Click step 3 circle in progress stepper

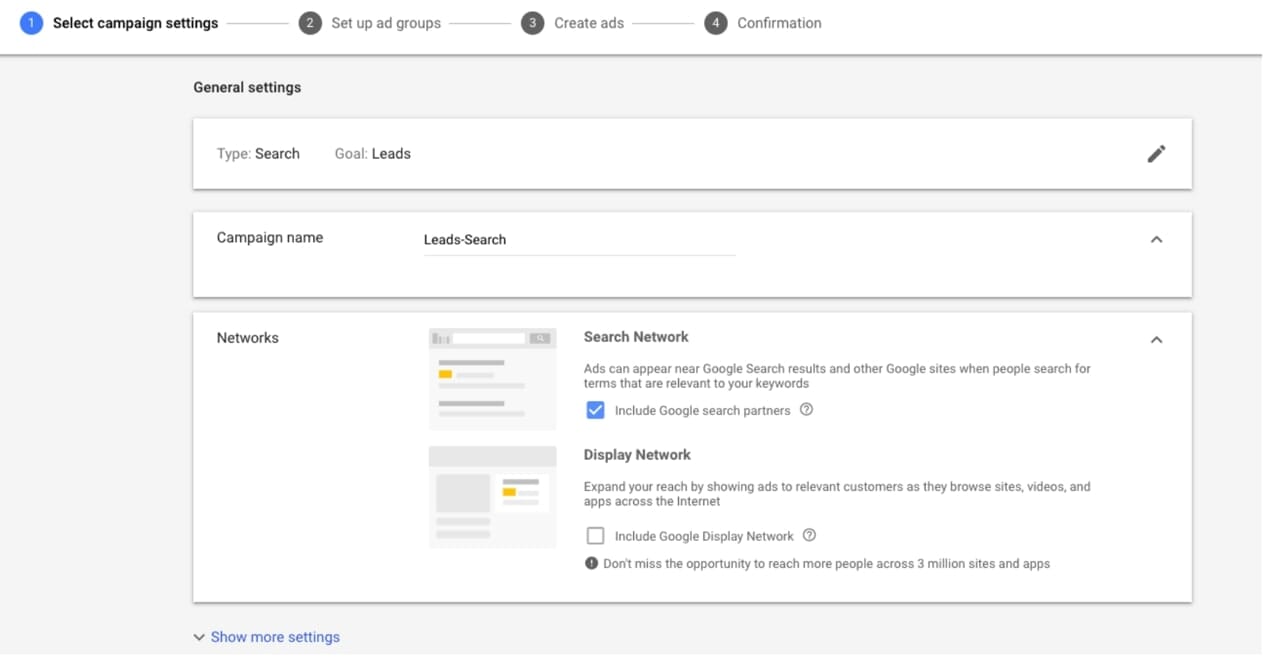point(533,23)
